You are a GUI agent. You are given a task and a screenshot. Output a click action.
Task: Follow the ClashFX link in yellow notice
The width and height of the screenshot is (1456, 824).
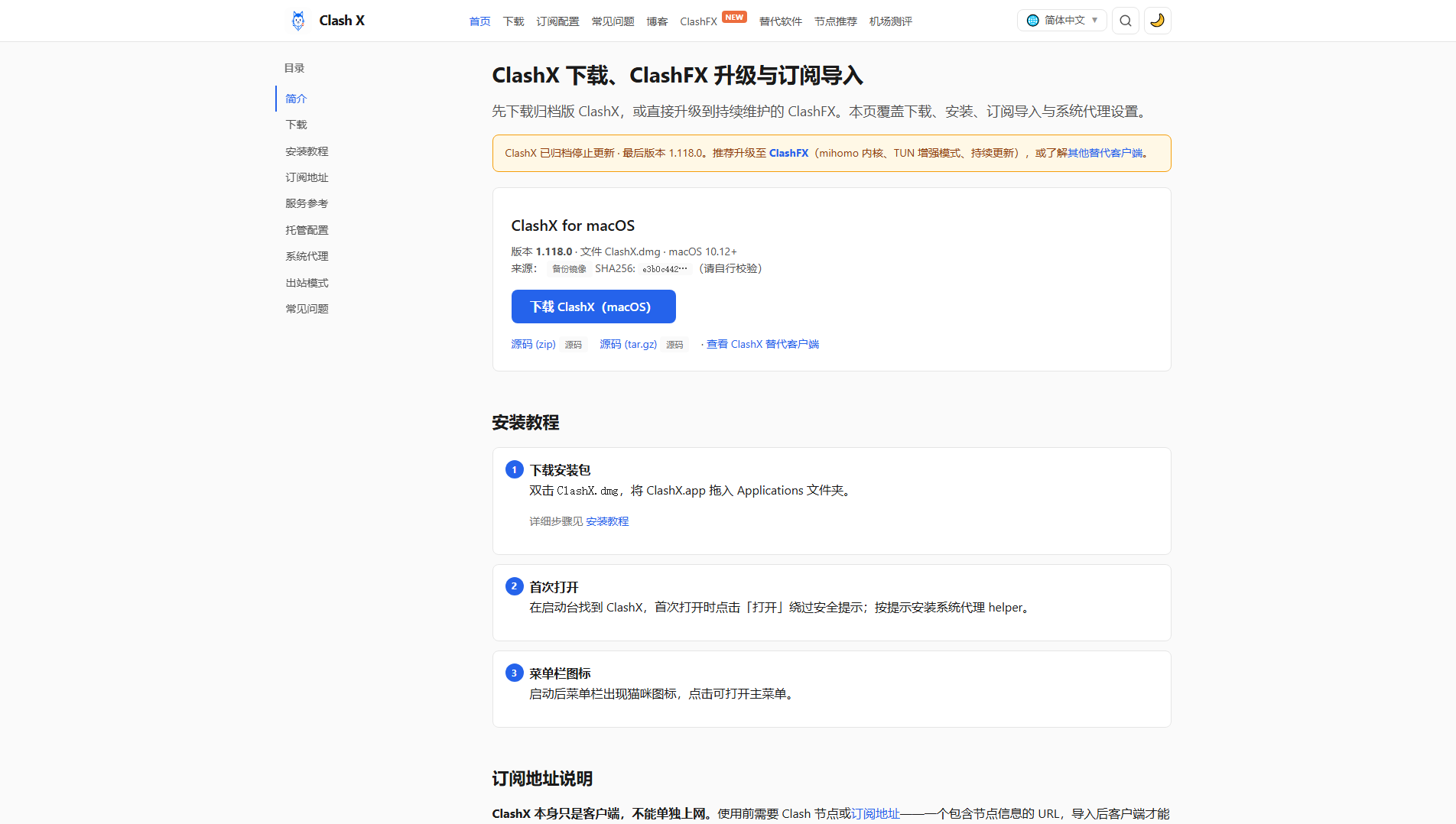coord(788,153)
